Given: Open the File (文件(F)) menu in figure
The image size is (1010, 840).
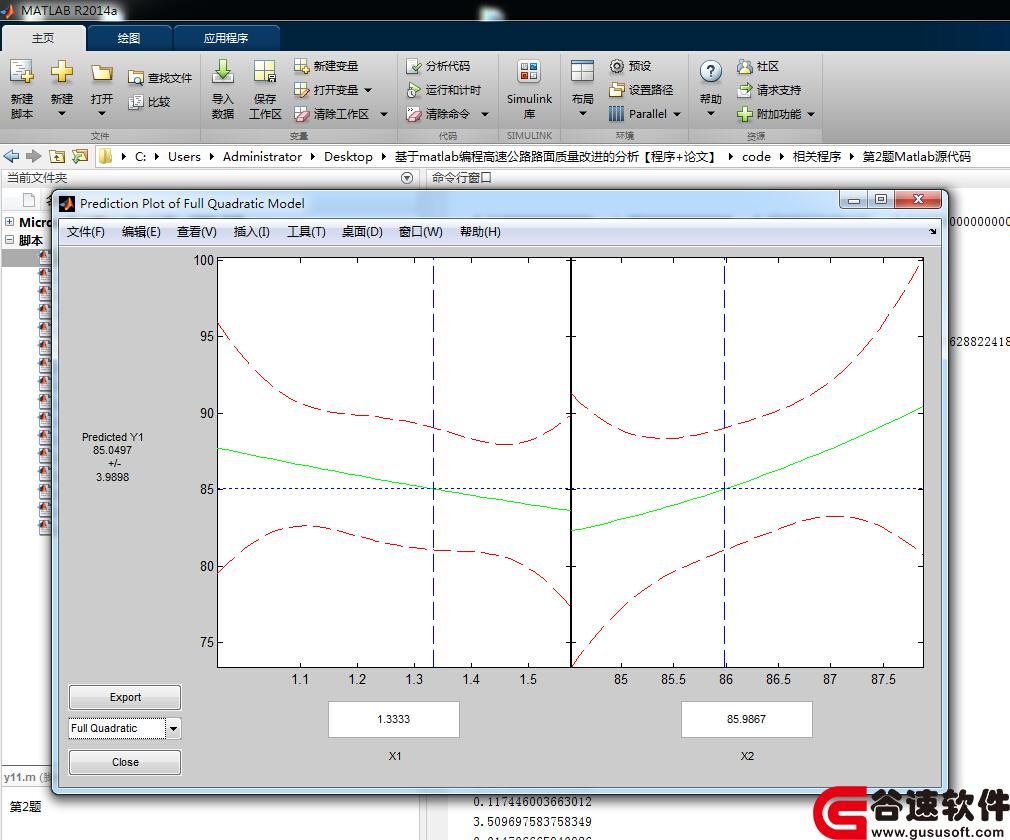Looking at the screenshot, I should point(86,232).
